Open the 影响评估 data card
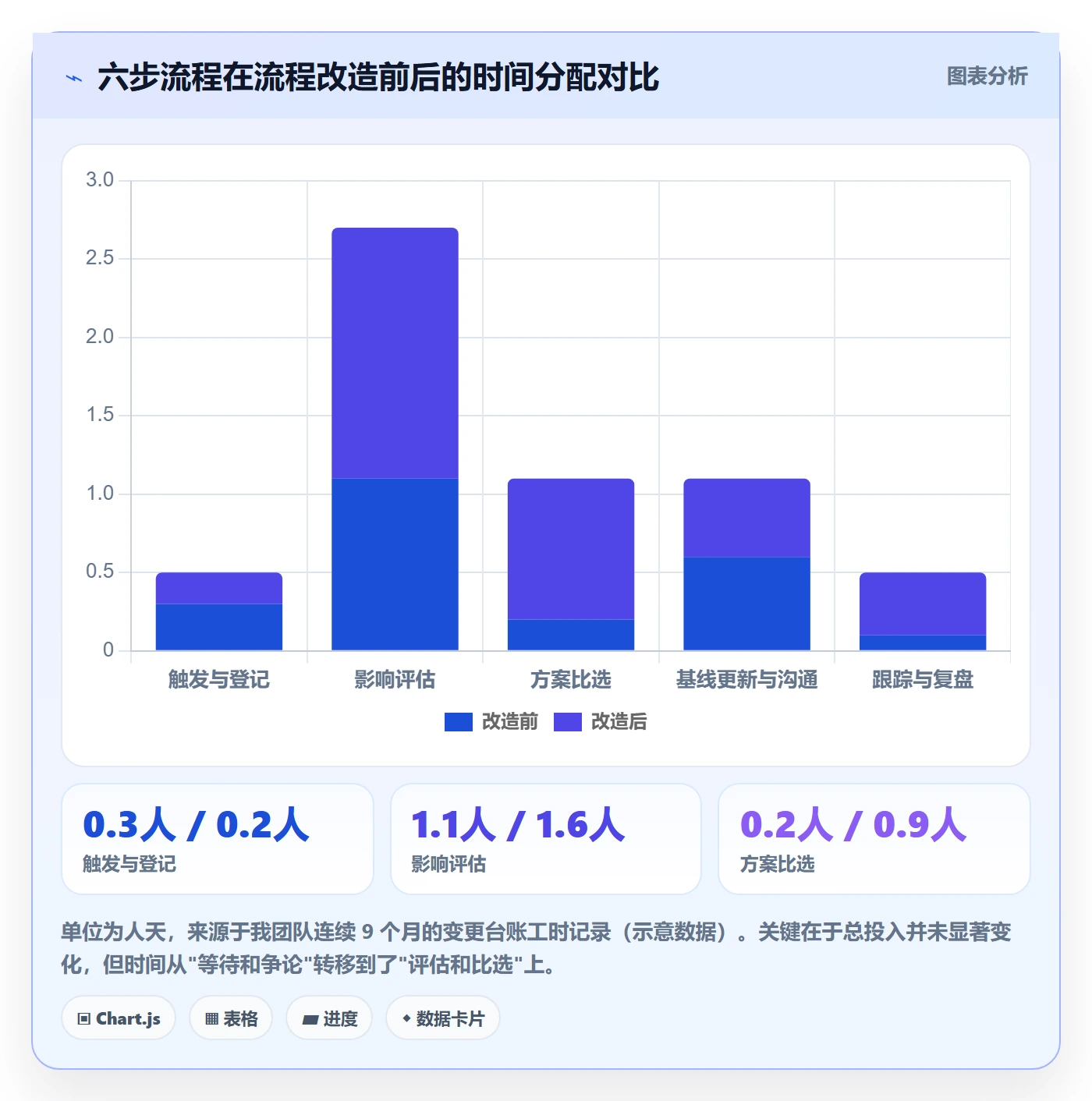The width and height of the screenshot is (1092, 1101). point(546,839)
